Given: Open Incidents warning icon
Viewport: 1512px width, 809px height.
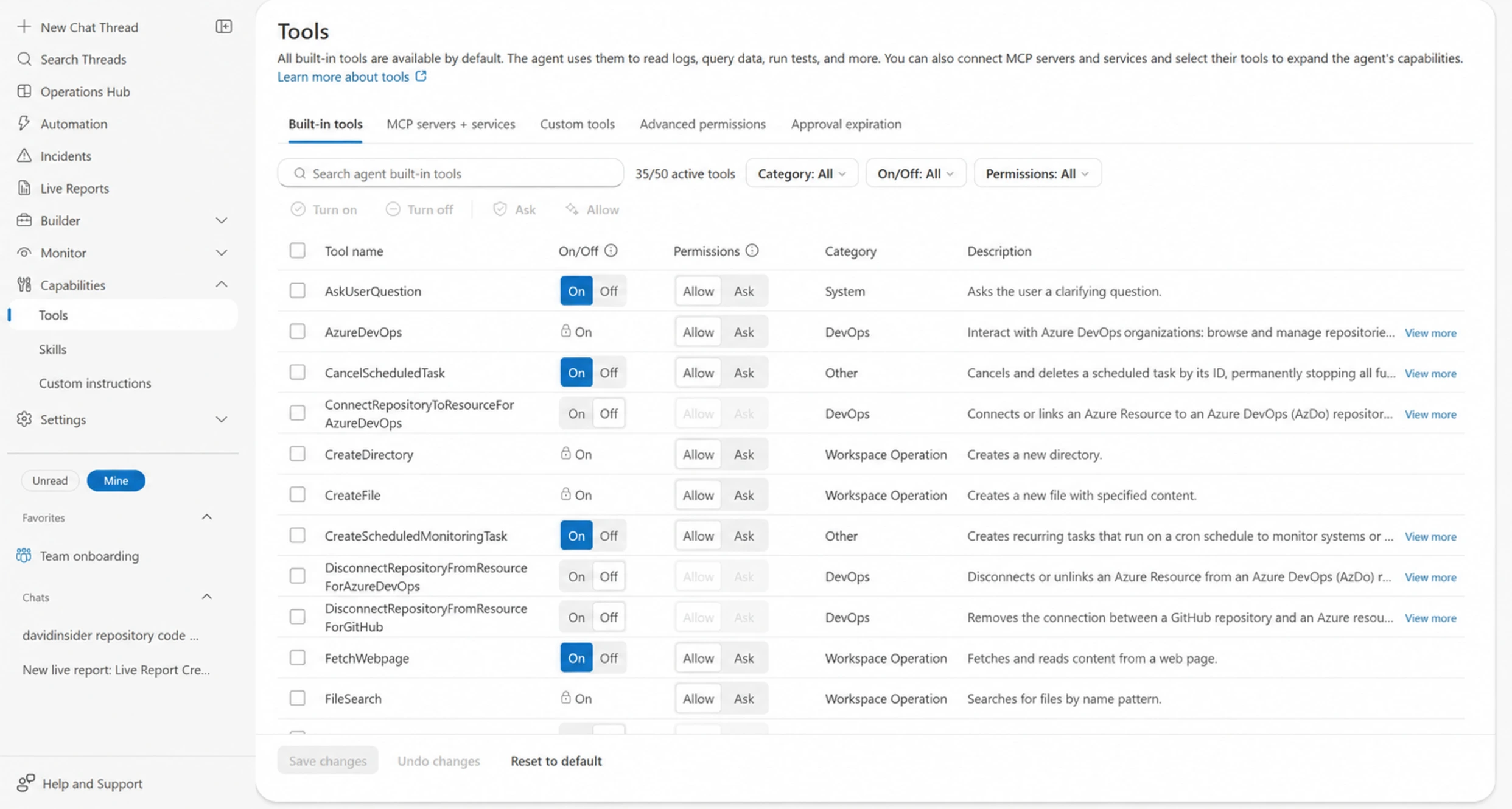Looking at the screenshot, I should 24,156.
